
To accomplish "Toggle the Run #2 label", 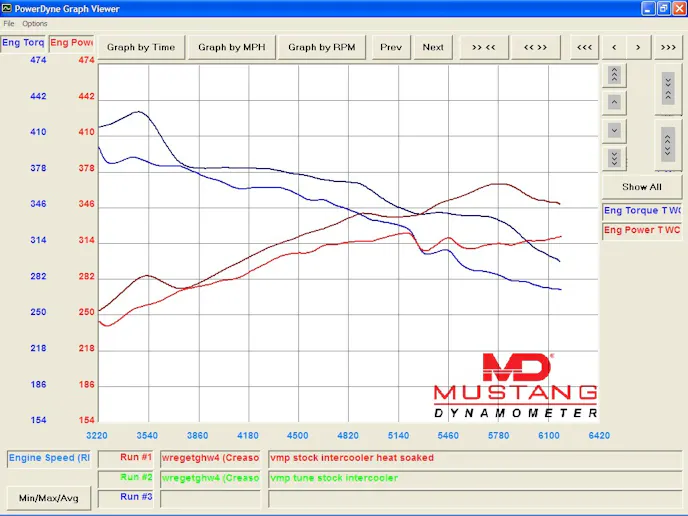I will click(136, 478).
